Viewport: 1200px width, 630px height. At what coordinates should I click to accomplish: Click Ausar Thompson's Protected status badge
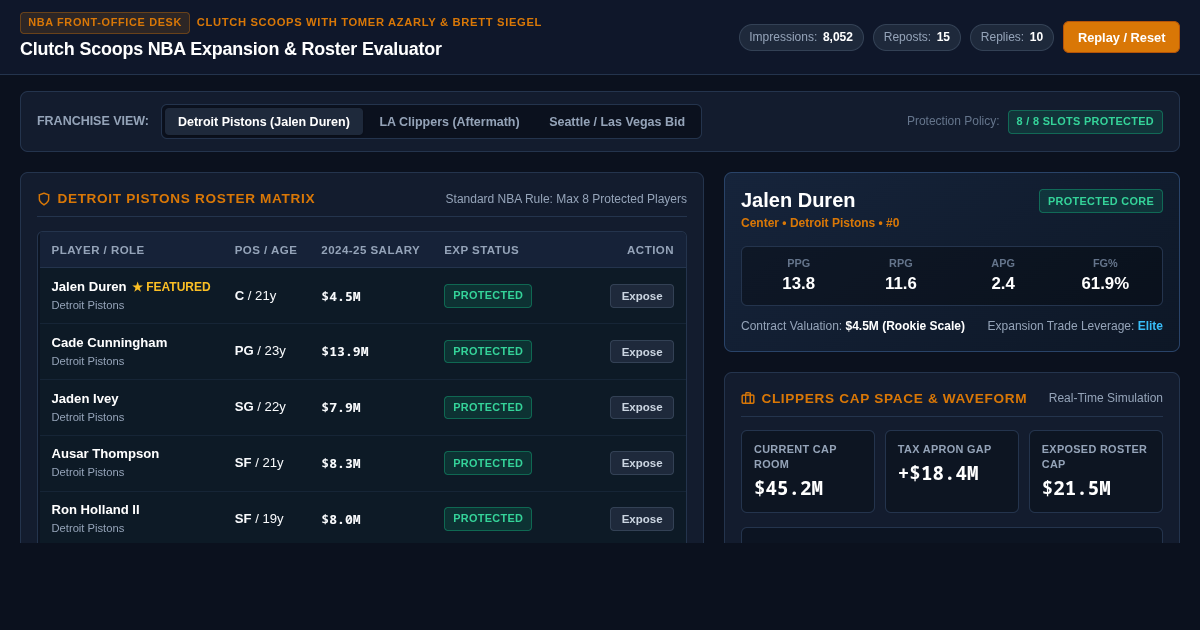pos(488,463)
